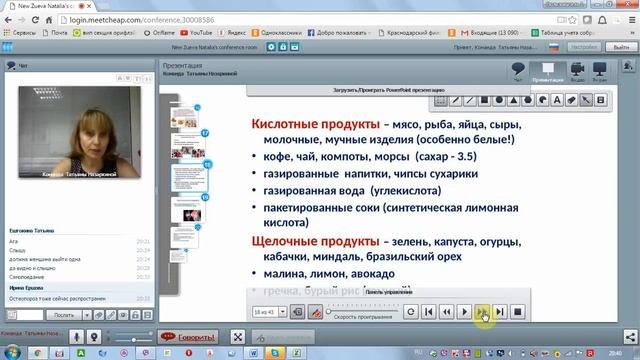Click the chat message input field
This screenshot has height=360, width=640.
coord(30,315)
